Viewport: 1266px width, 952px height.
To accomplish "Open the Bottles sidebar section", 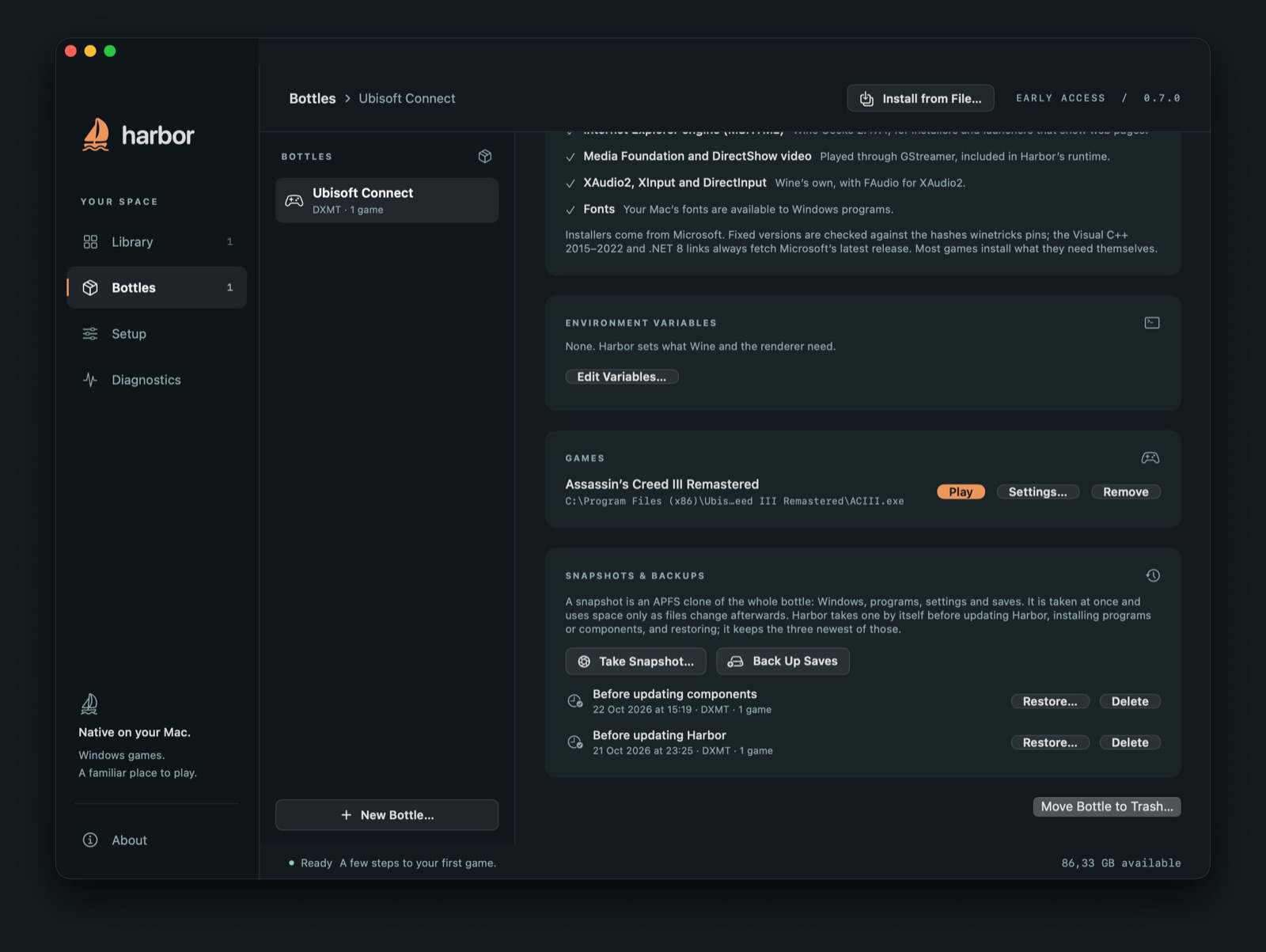I will point(157,287).
